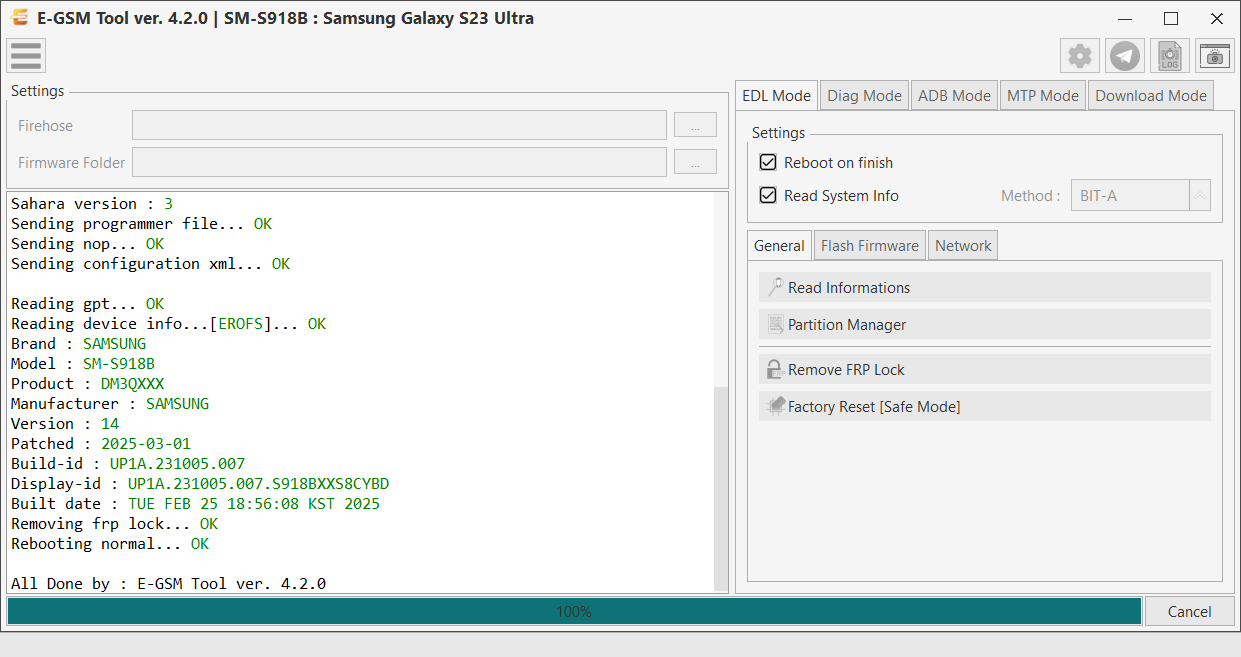Click Partition Manager button

tap(985, 324)
